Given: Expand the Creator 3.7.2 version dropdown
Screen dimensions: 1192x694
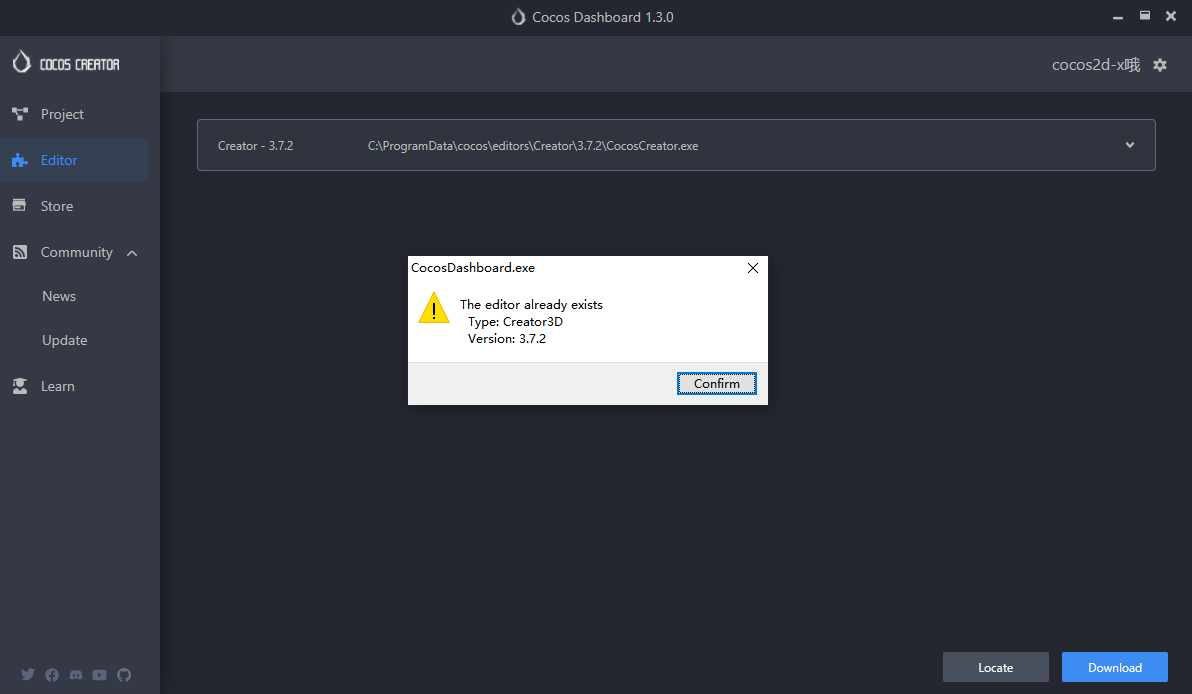Looking at the screenshot, I should pos(1130,145).
